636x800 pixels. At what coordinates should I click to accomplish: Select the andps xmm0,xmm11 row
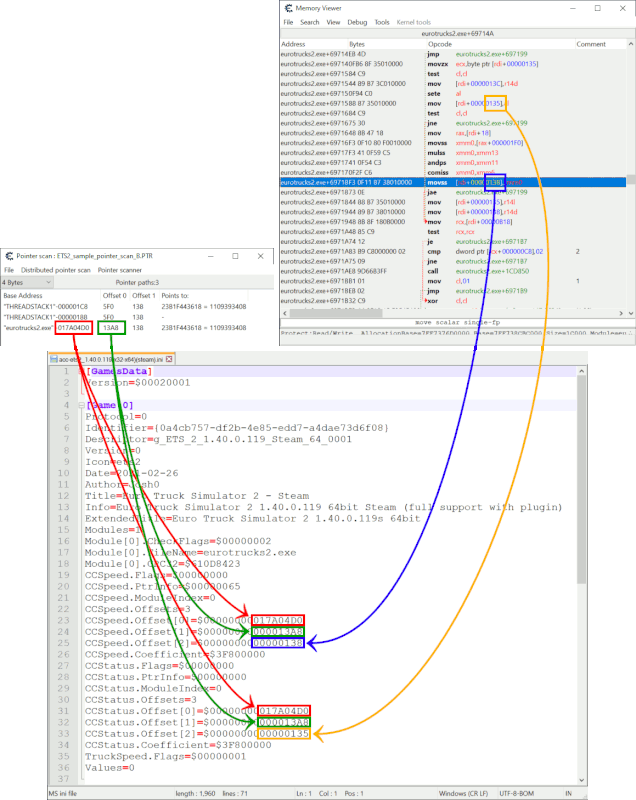pyautogui.click(x=453, y=163)
